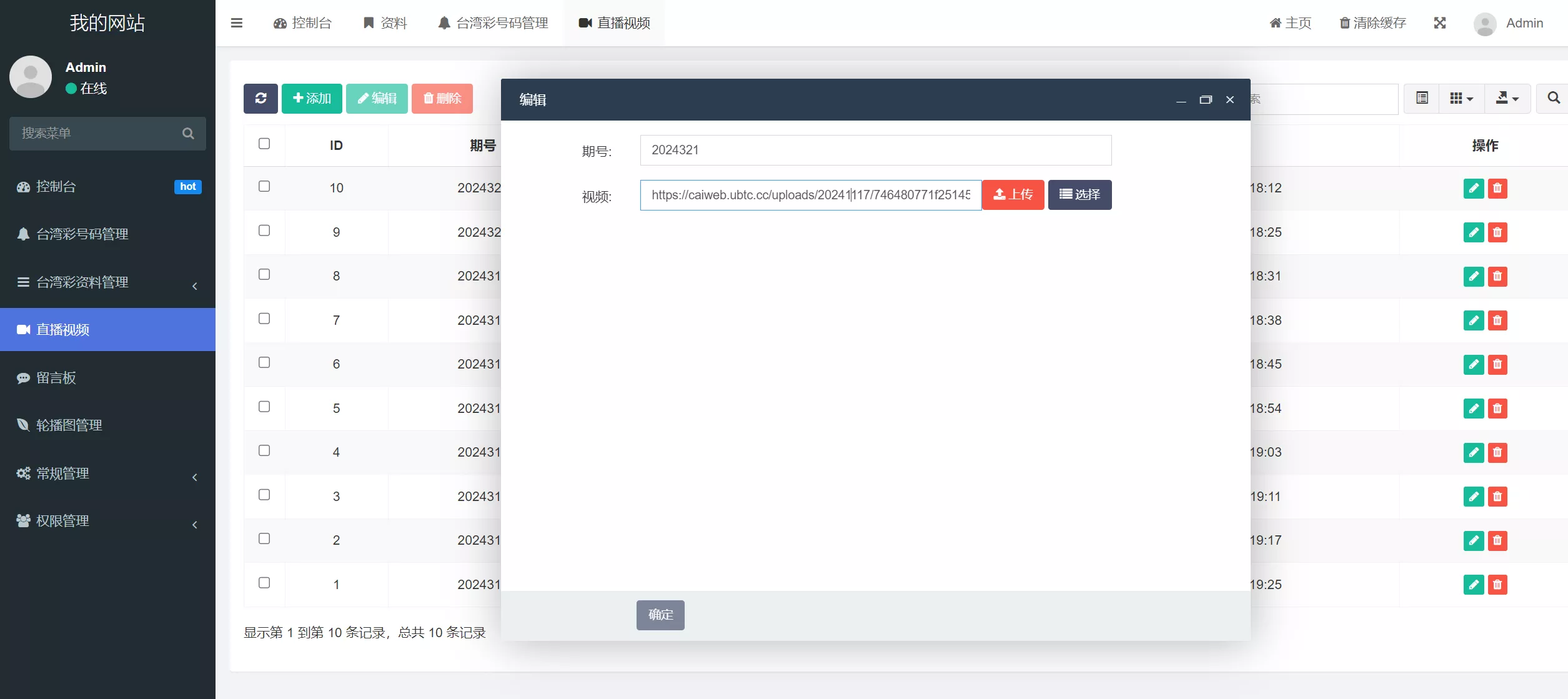The width and height of the screenshot is (1568, 699).
Task: Delete the ID 1 record with trash icon
Action: pyautogui.click(x=1498, y=585)
